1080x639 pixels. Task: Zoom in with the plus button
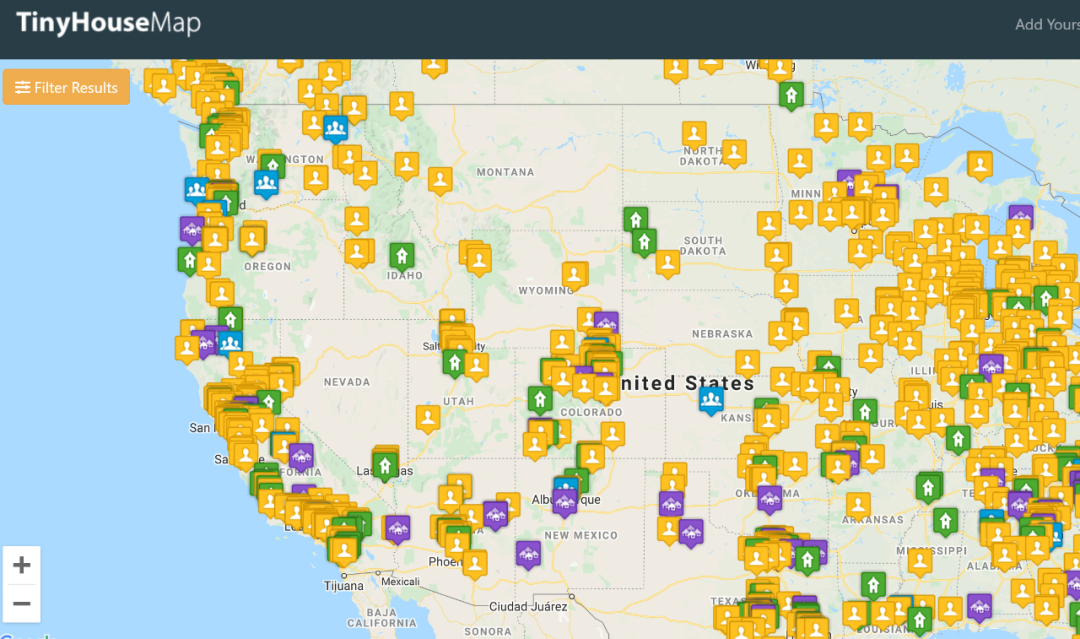(x=21, y=565)
